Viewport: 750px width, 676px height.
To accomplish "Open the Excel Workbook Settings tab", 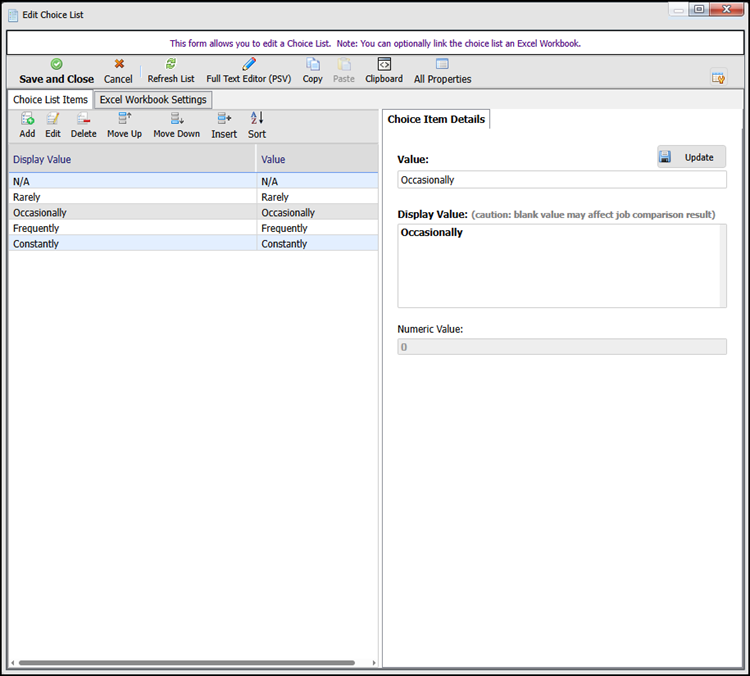I will point(153,100).
